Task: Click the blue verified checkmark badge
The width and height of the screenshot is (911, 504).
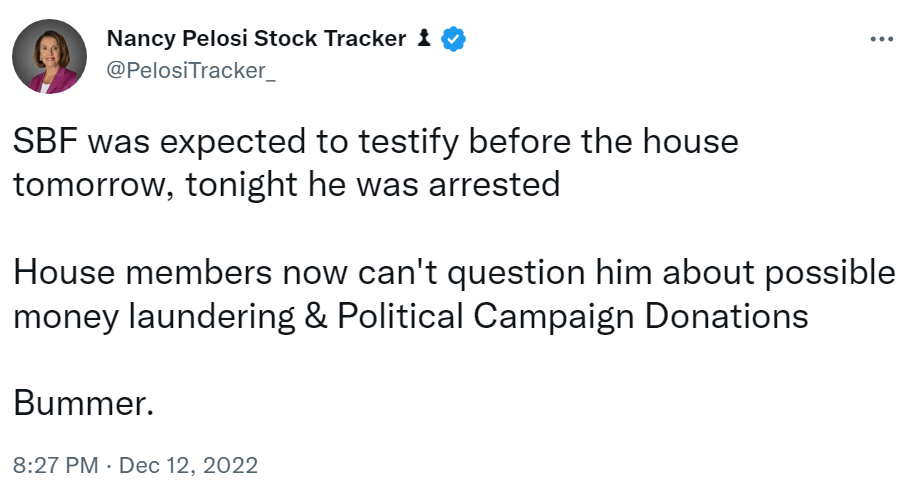Action: pos(454,39)
